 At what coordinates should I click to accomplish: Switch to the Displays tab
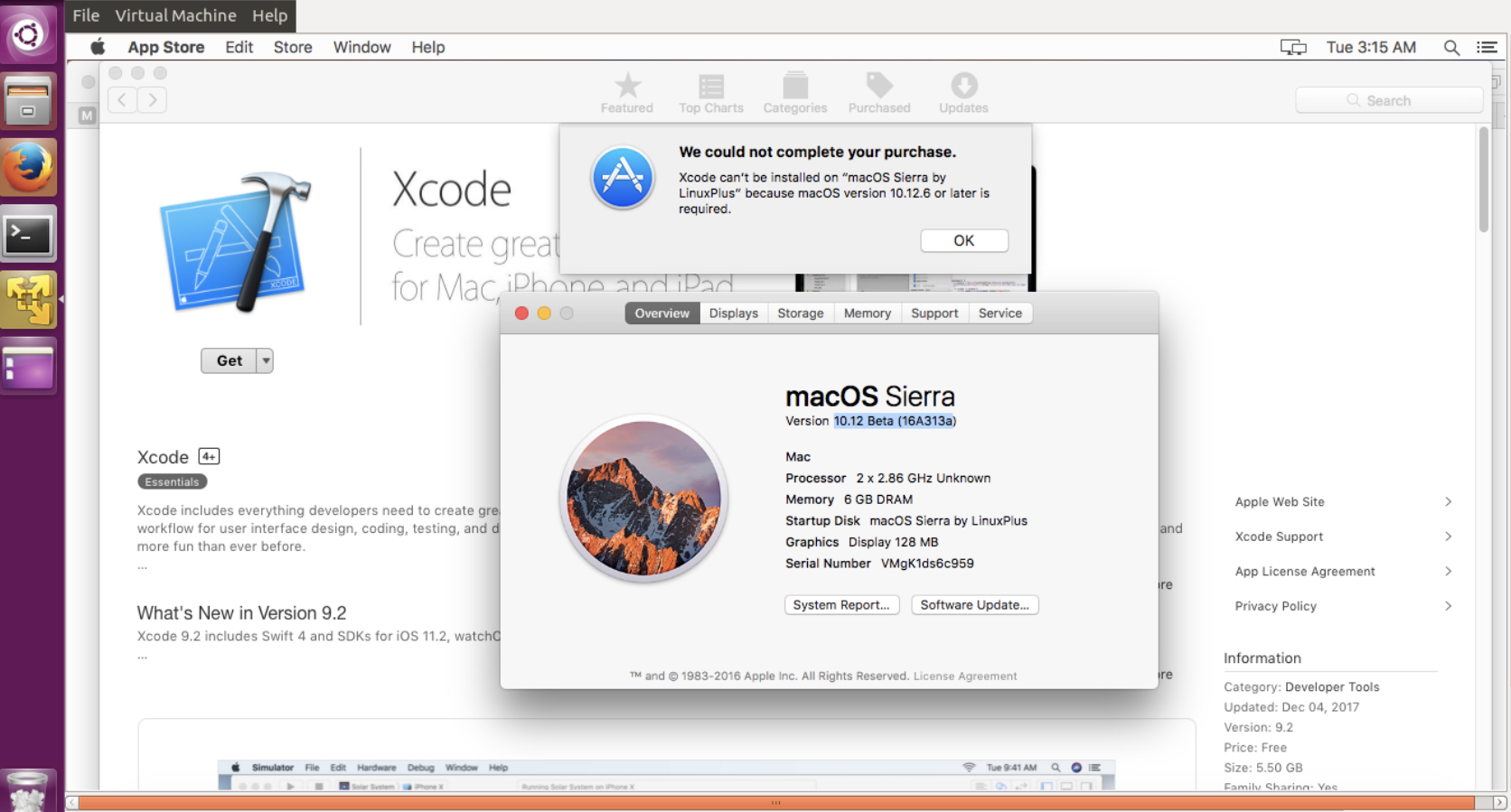point(733,313)
